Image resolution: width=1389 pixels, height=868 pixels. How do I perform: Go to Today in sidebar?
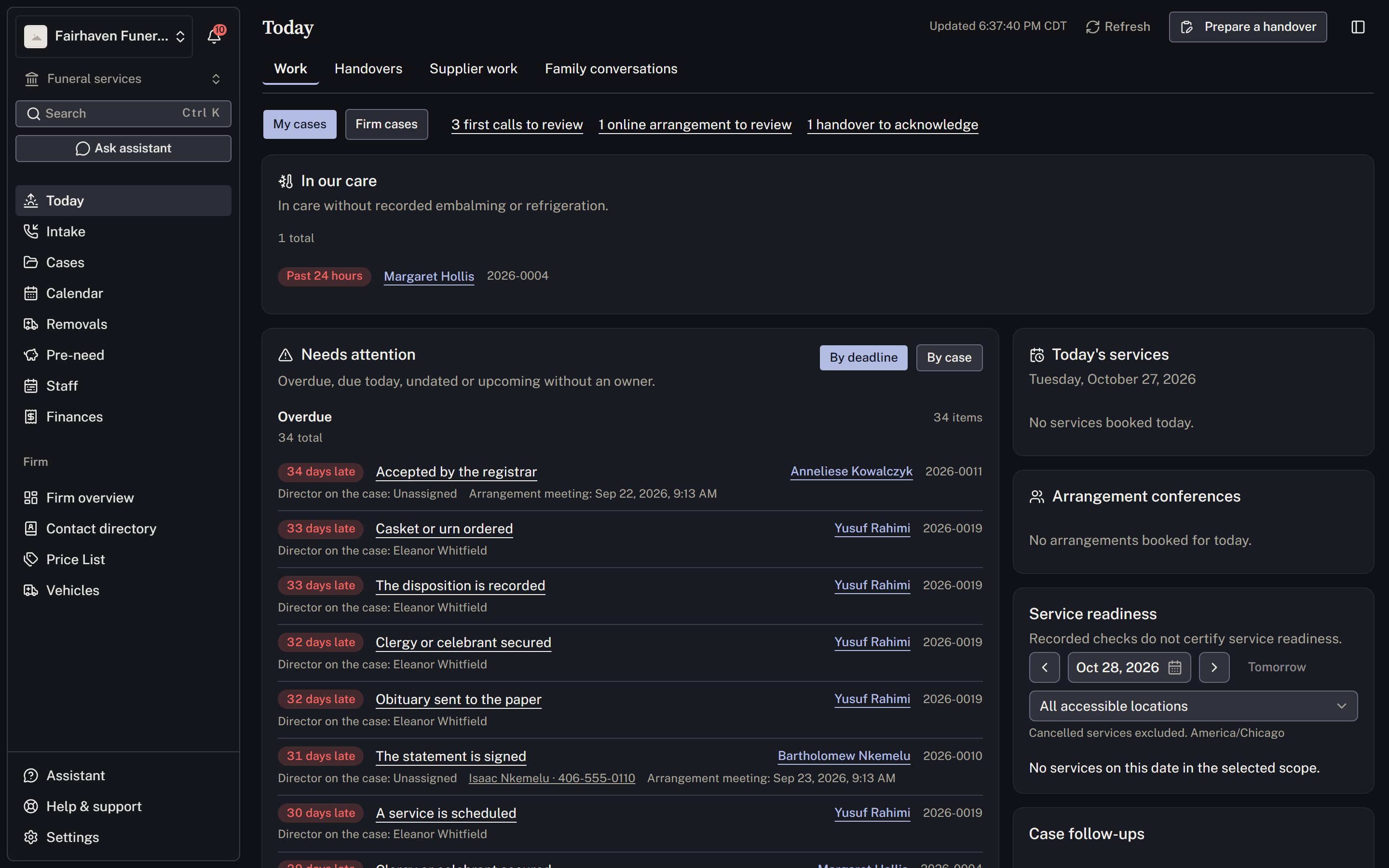click(123, 200)
